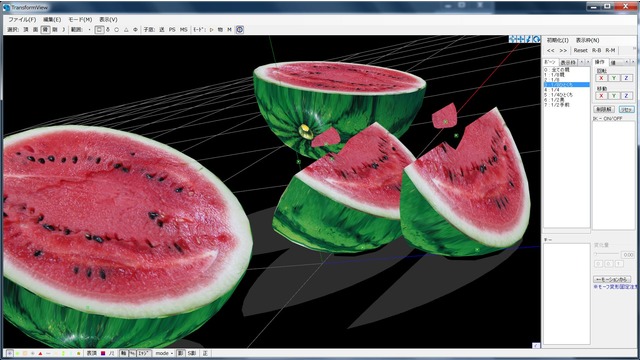This screenshot has width=640, height=360.
Task: Toggle the 選 sub-window button
Action: pyautogui.click(x=162, y=29)
